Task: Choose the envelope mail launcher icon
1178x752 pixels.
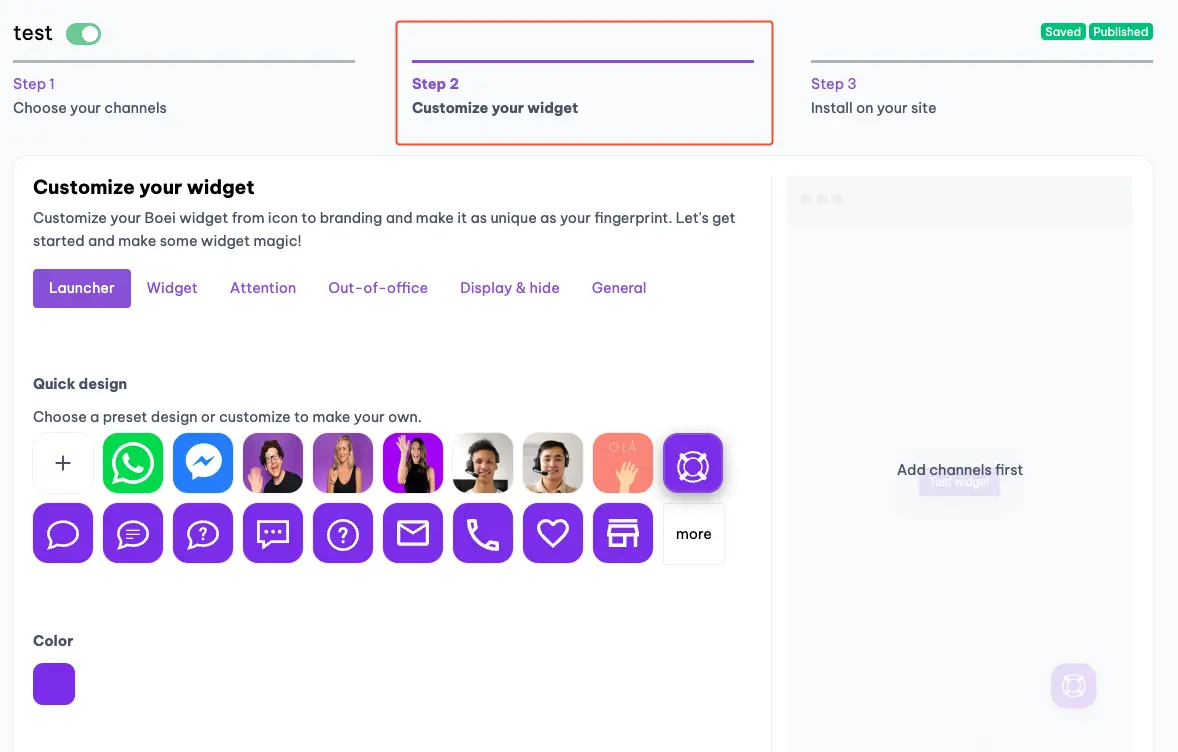Action: [413, 533]
